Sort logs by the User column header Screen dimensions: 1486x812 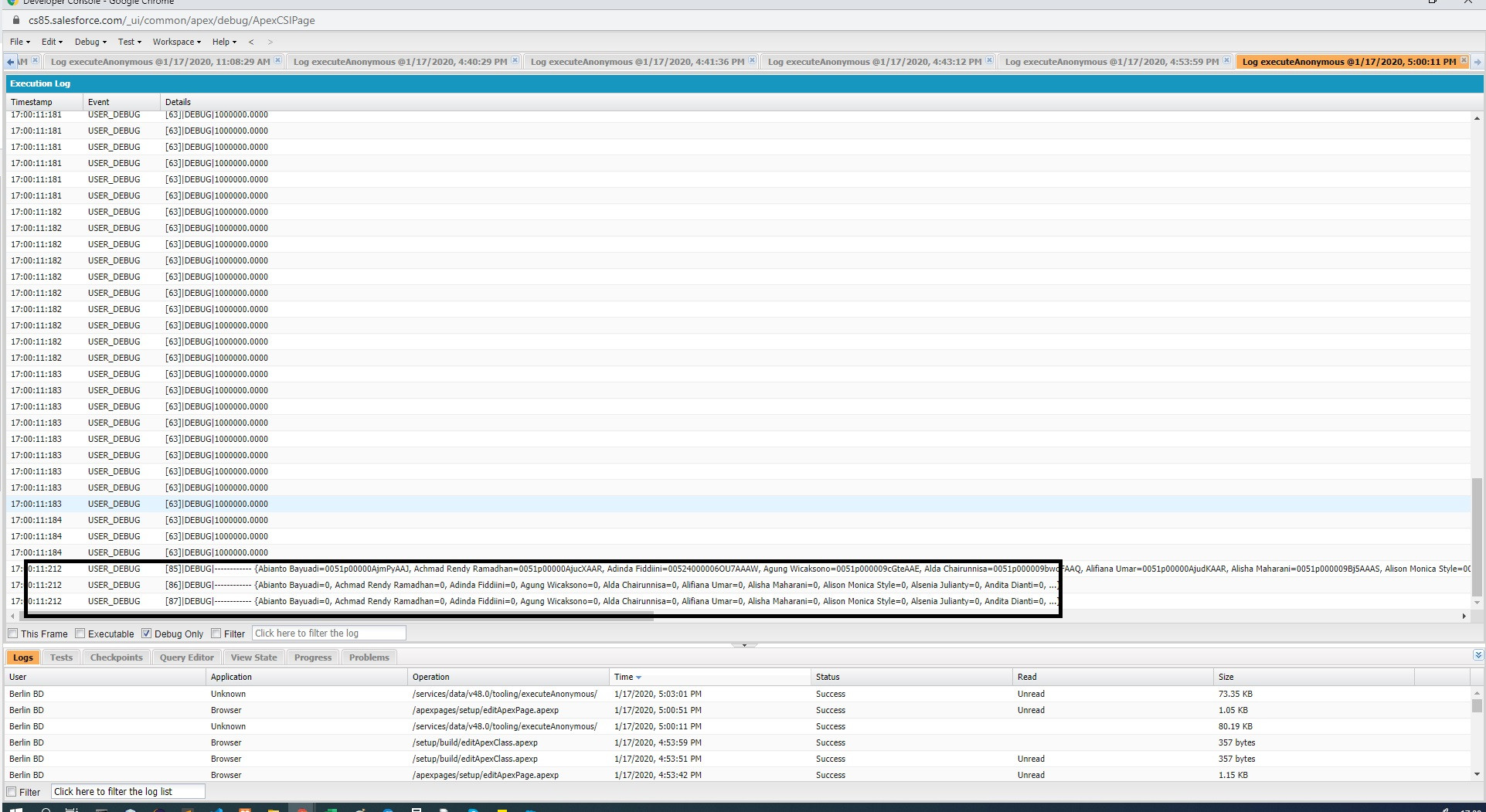(105, 677)
